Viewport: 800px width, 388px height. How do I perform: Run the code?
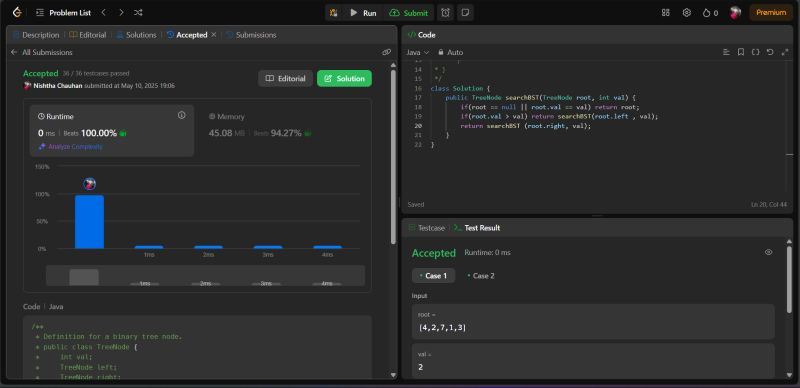coord(363,13)
